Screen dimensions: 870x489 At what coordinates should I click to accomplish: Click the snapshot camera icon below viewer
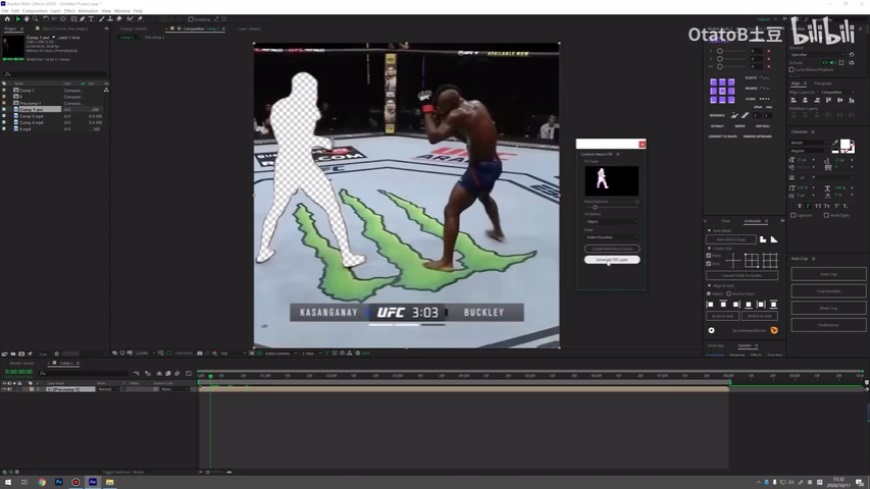coord(199,353)
